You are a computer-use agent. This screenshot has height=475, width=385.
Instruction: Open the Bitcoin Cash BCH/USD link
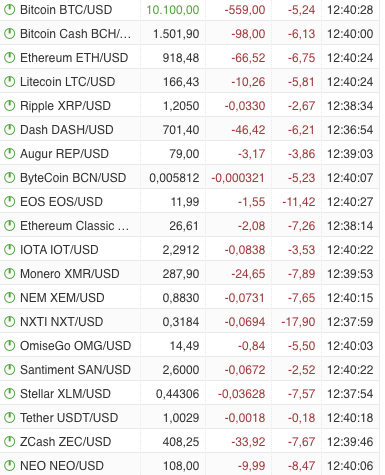pos(75,34)
